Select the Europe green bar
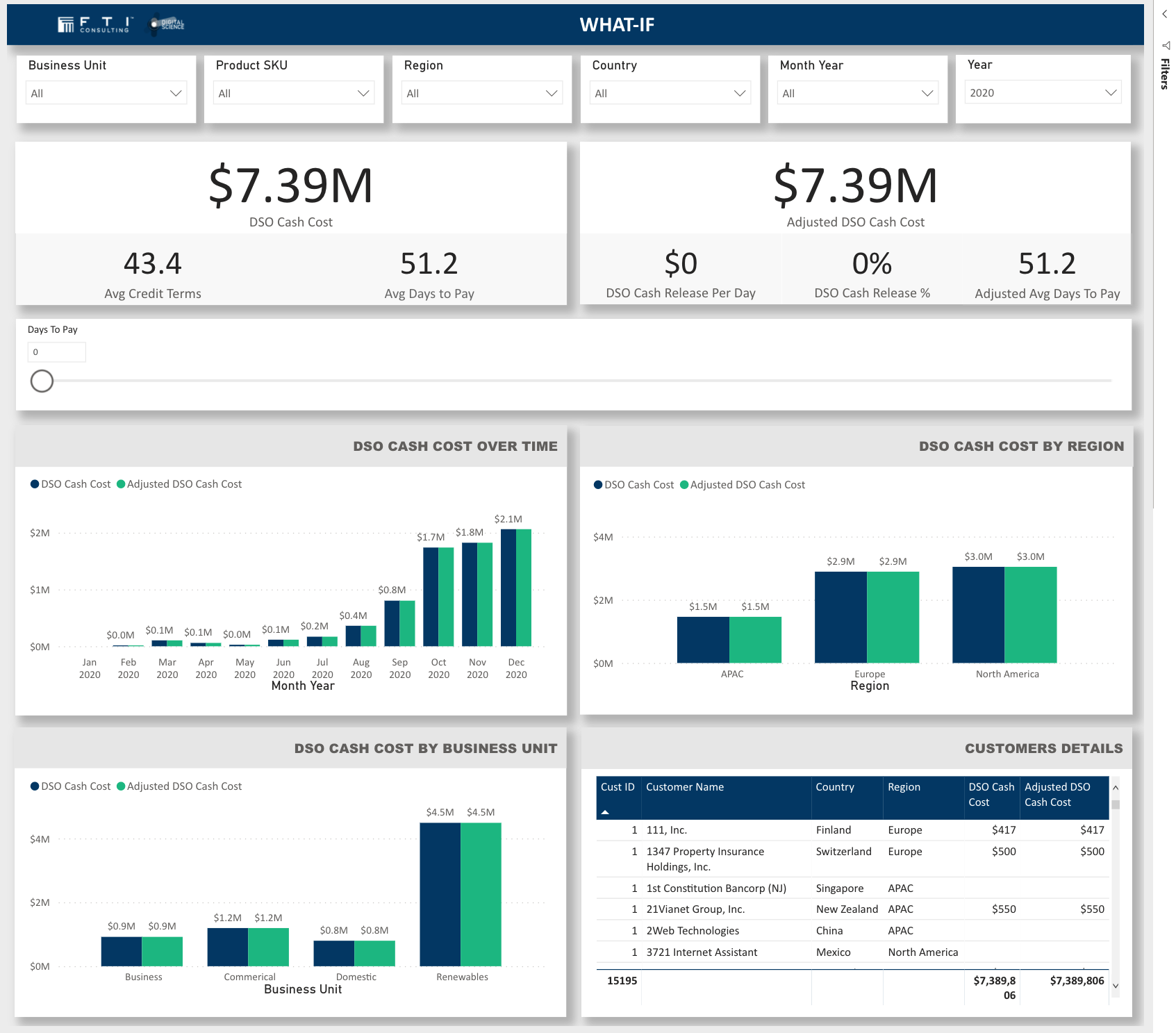 click(893, 618)
